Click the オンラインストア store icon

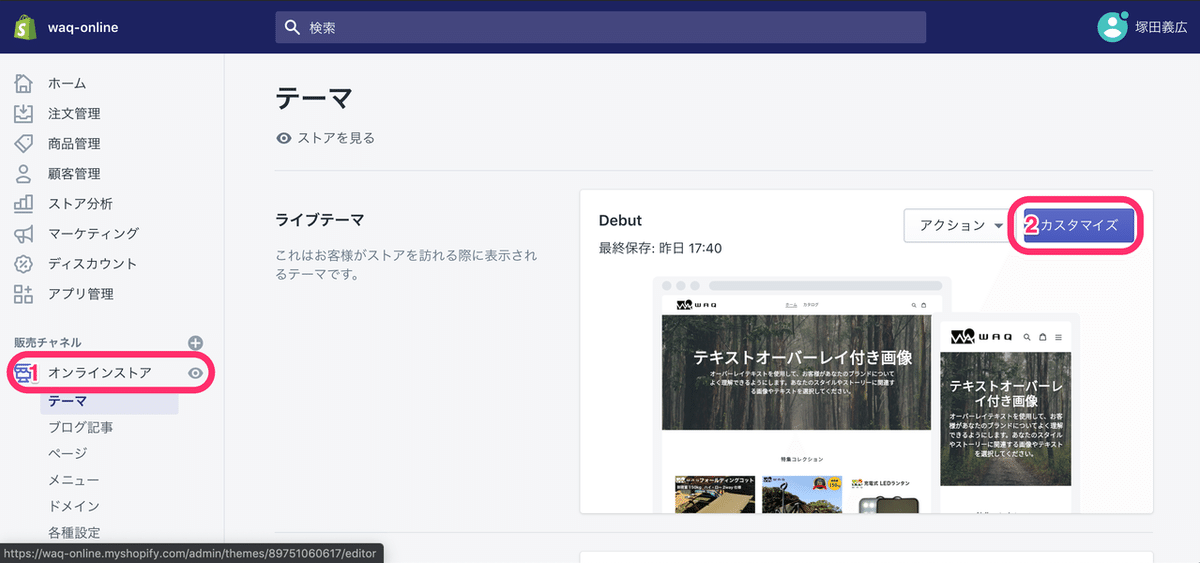click(24, 373)
